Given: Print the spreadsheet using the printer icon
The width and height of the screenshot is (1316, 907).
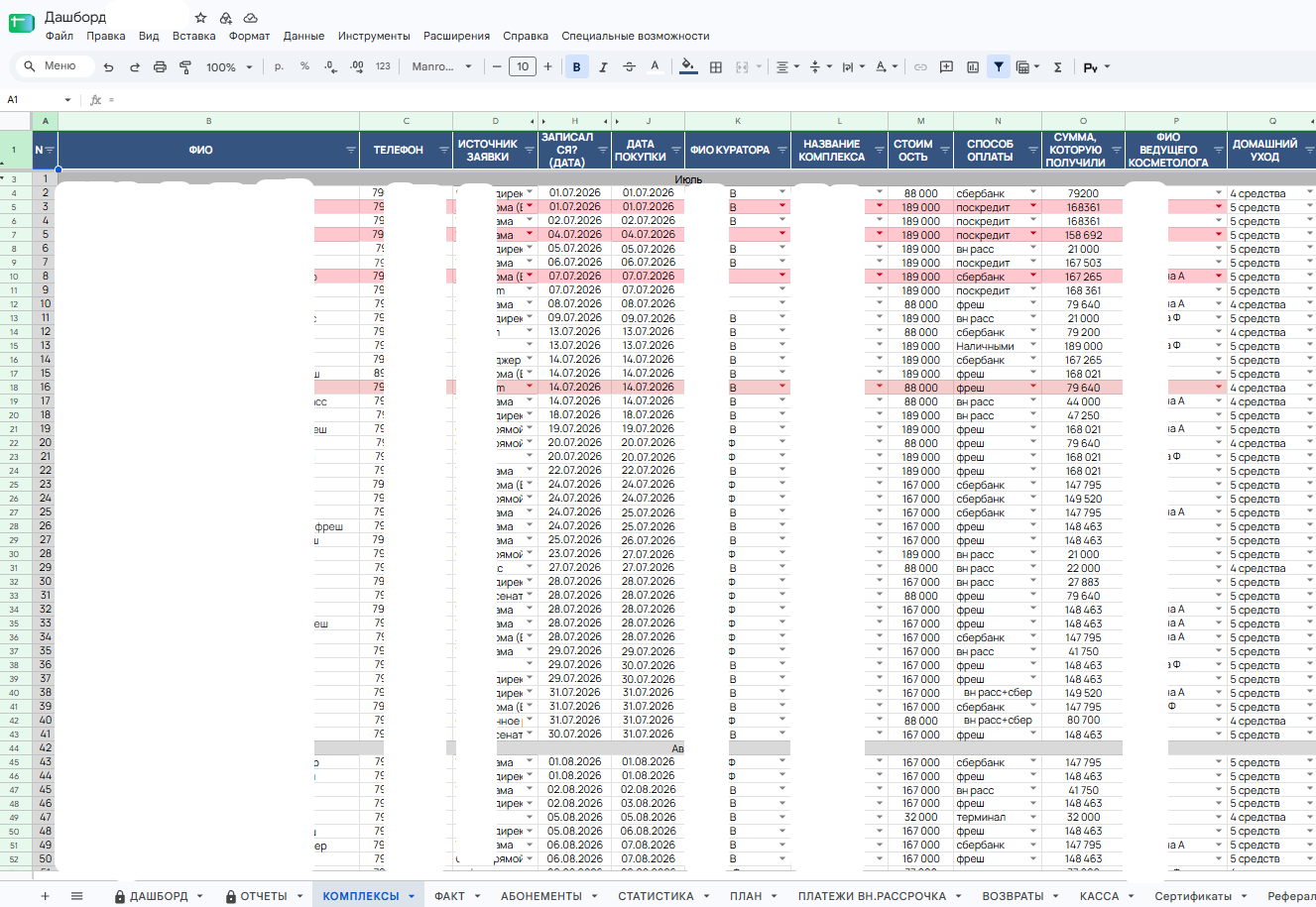Looking at the screenshot, I should tap(160, 67).
